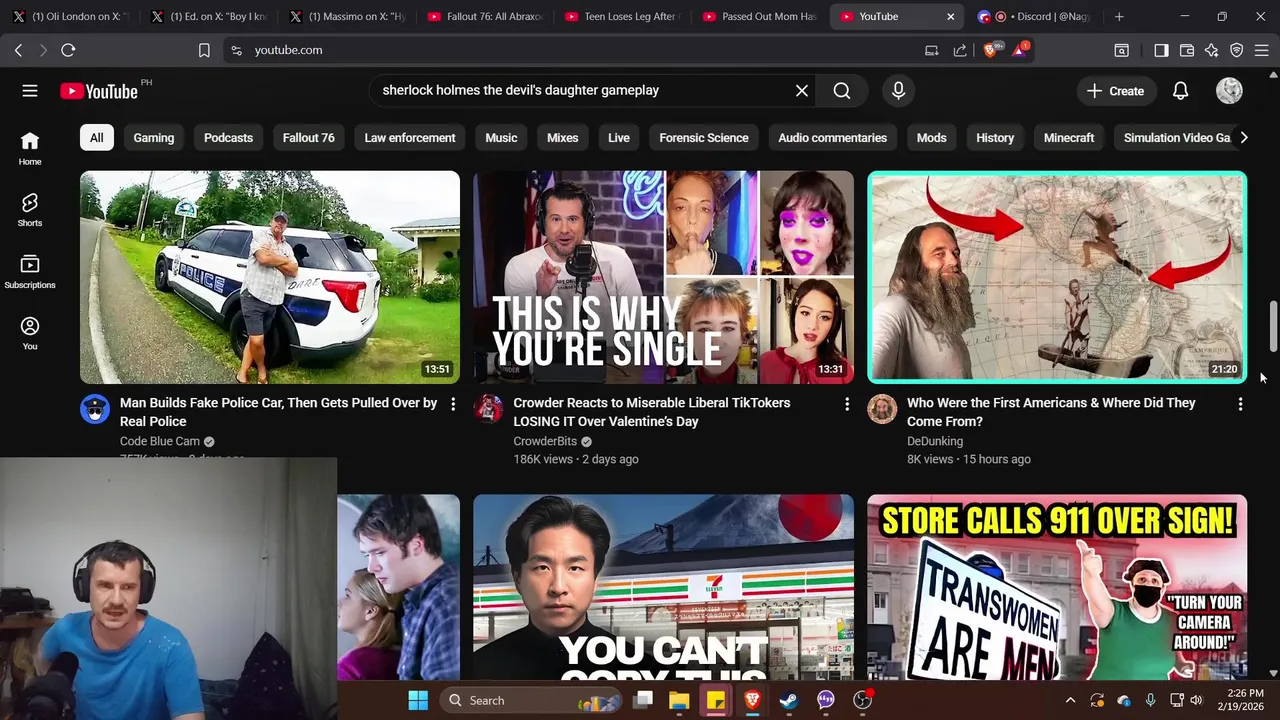Navigate back in the browser

pos(18,50)
